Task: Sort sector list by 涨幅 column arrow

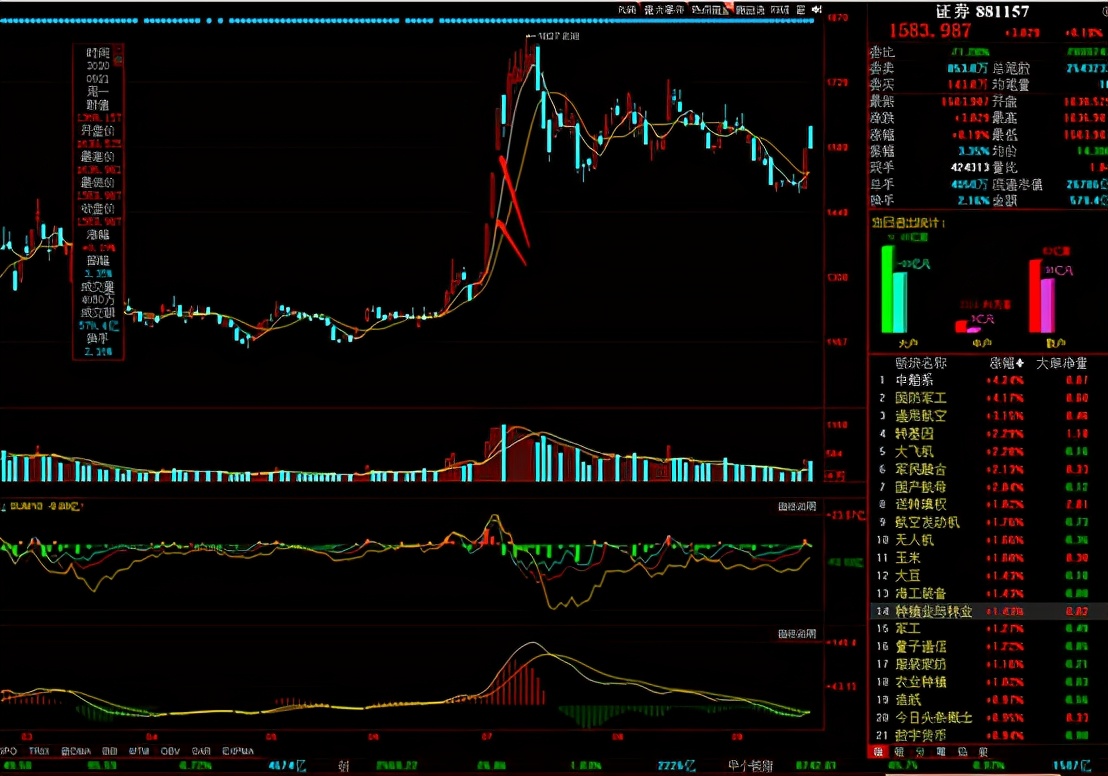Action: [1019, 363]
